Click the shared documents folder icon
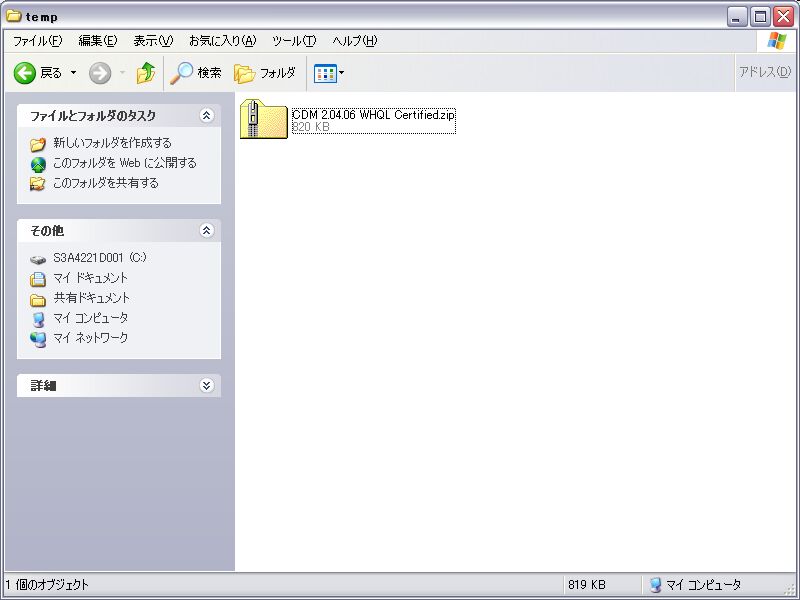The image size is (800, 600). tap(38, 299)
